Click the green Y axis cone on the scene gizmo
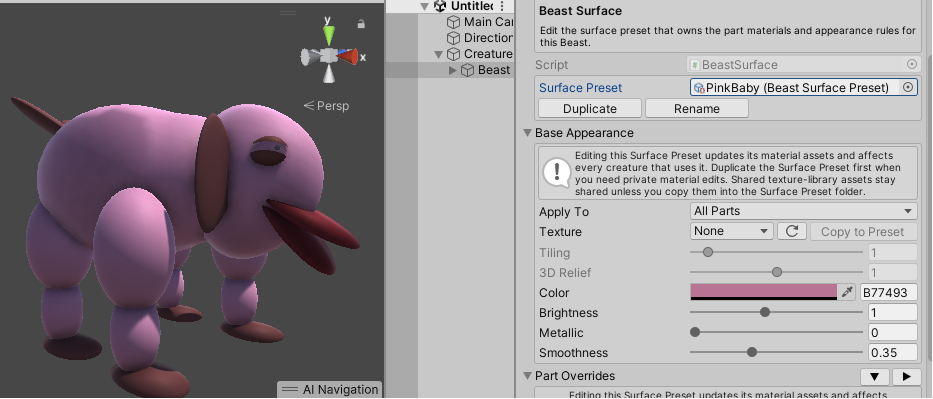933x399 pixels. tap(328, 35)
